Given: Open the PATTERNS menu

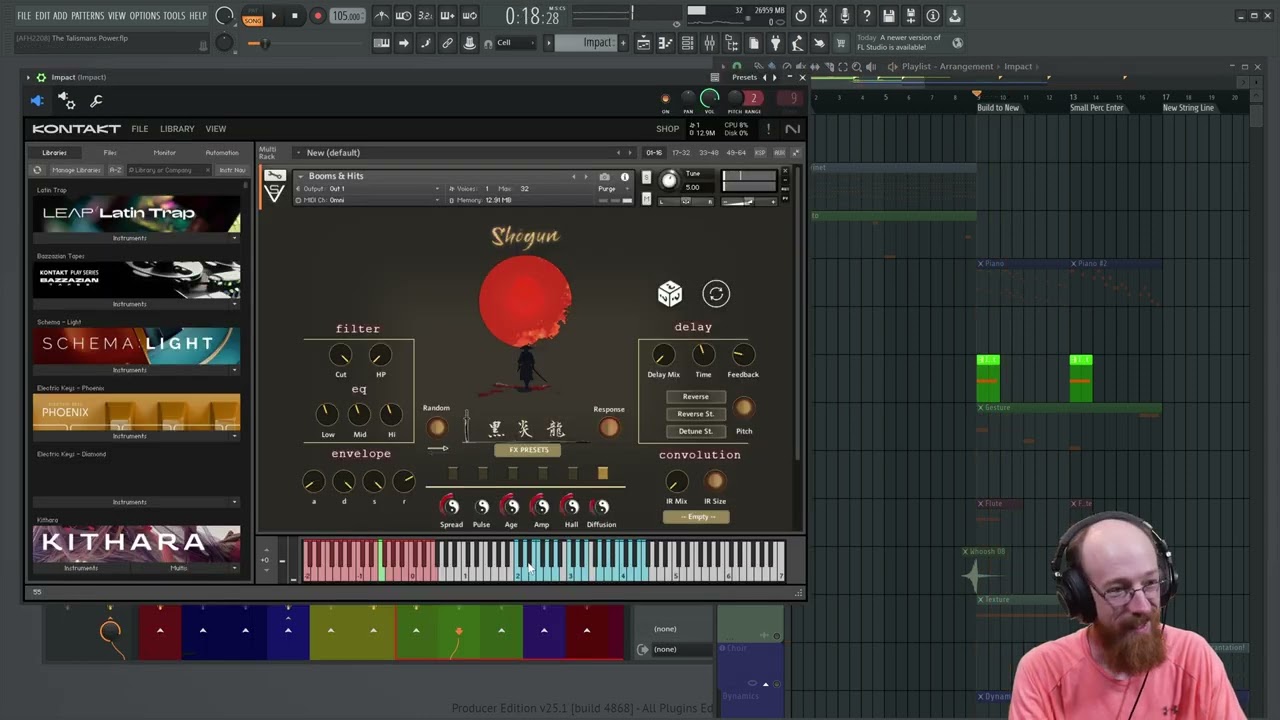Looking at the screenshot, I should coord(87,16).
